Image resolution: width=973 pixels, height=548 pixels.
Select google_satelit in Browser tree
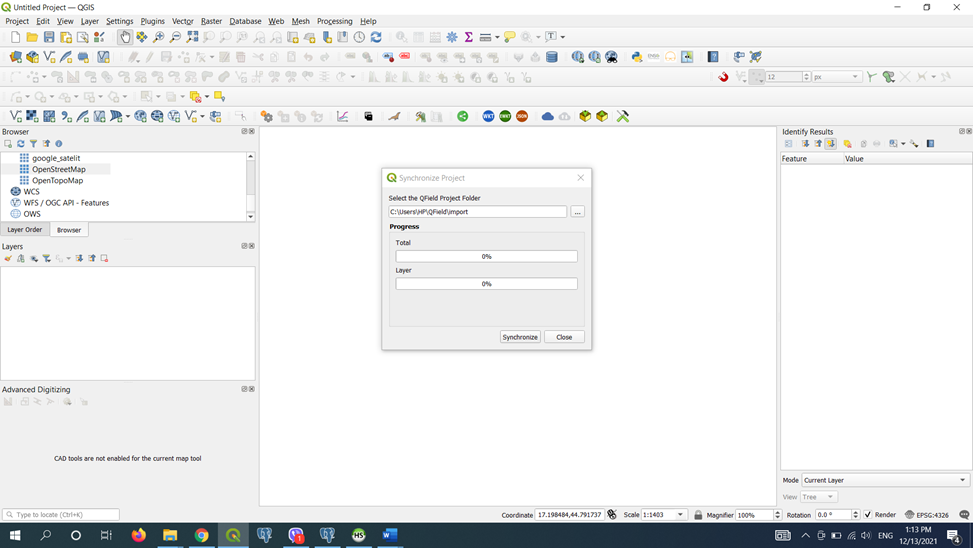[x=56, y=158]
